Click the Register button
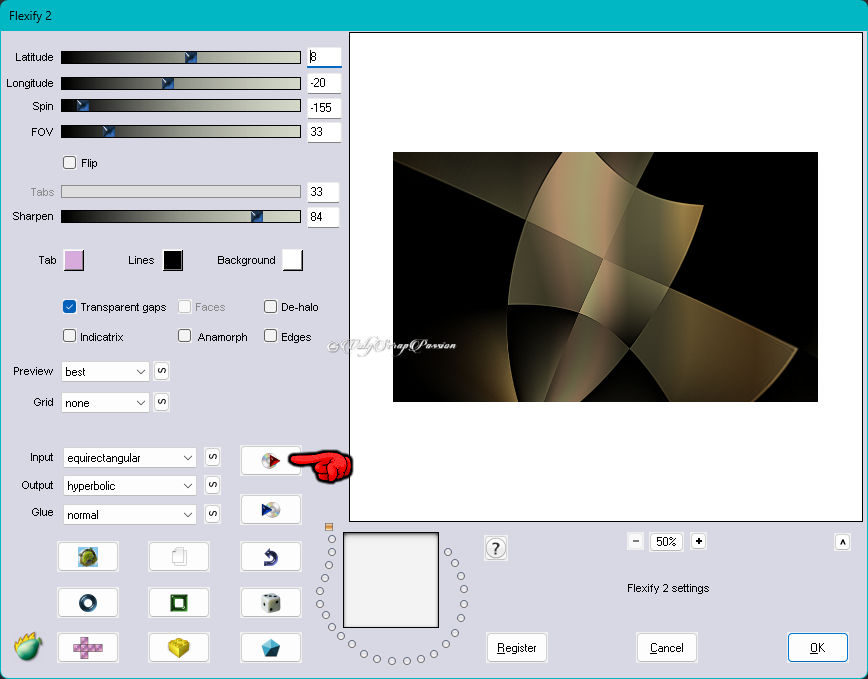This screenshot has height=679, width=868. point(517,648)
